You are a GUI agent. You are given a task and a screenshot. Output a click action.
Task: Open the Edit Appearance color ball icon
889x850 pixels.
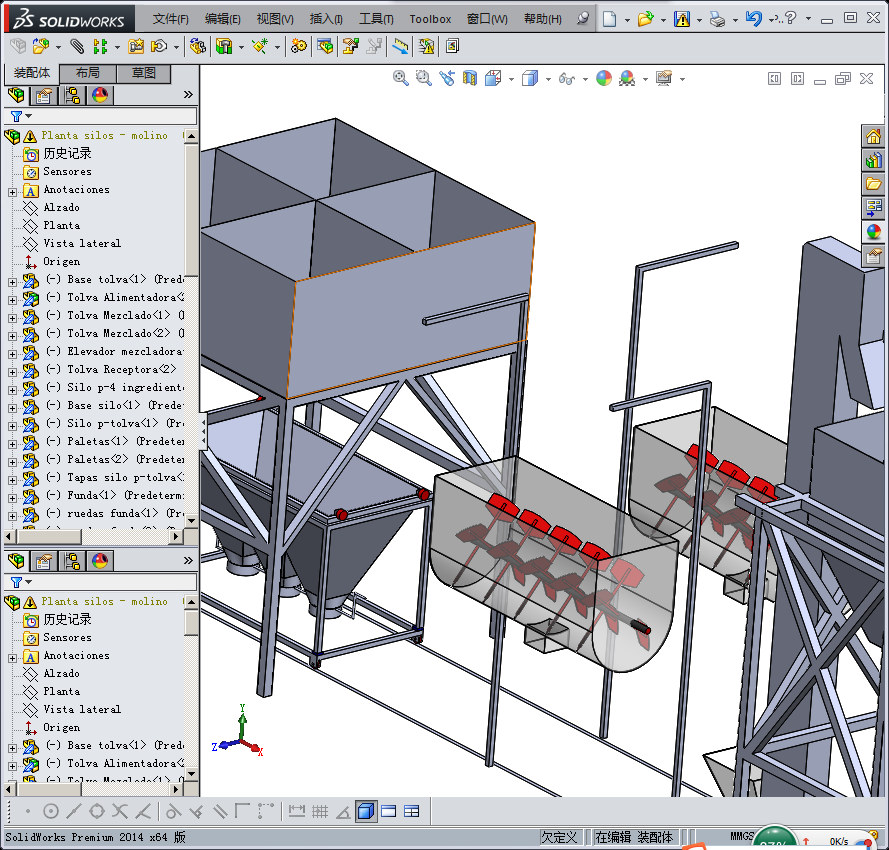pos(604,78)
